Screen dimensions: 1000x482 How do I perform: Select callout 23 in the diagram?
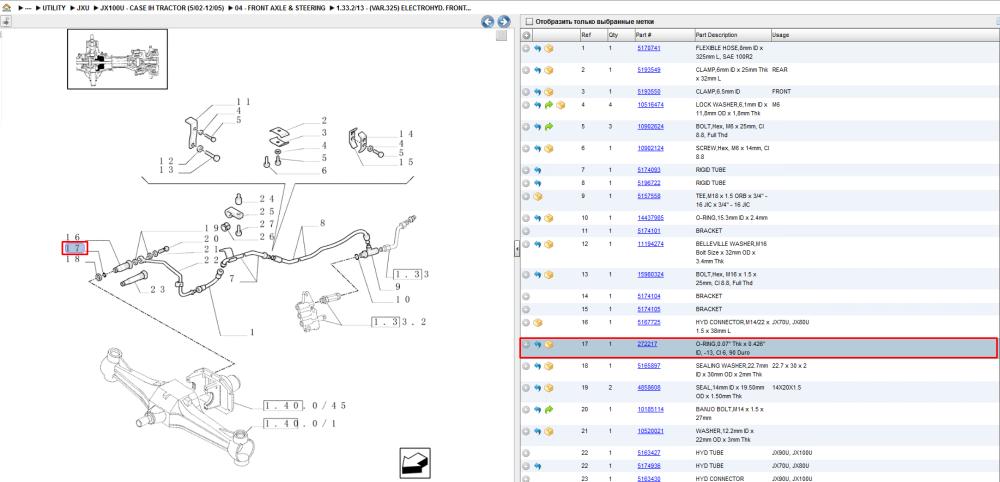[x=158, y=289]
